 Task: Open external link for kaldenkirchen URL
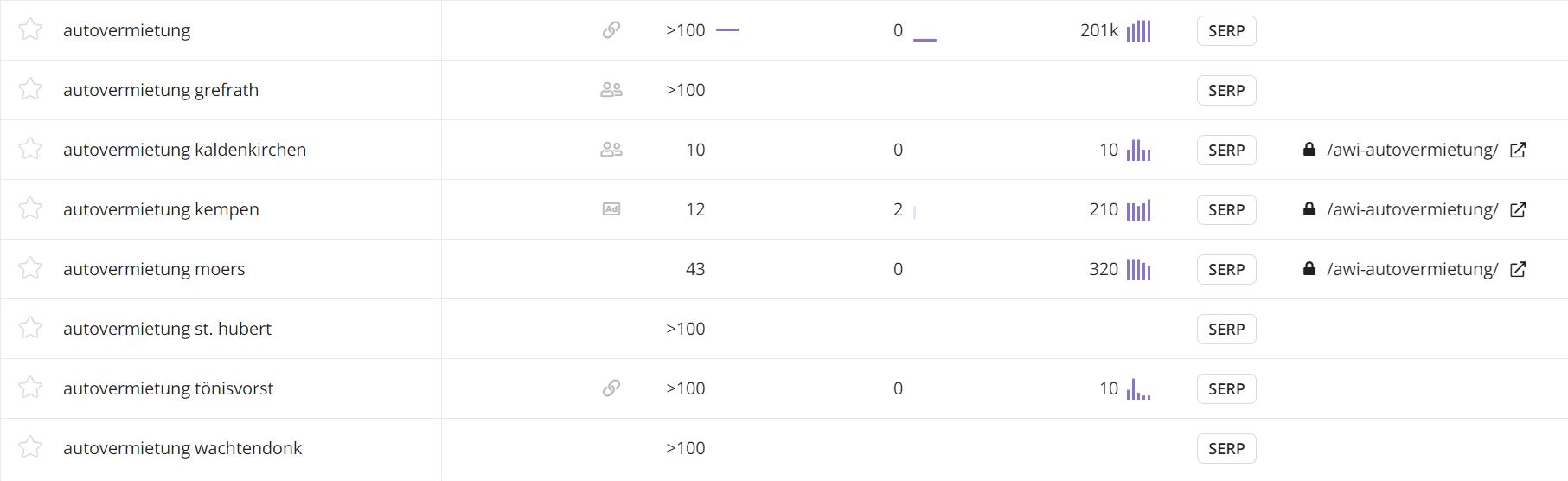pyautogui.click(x=1518, y=150)
